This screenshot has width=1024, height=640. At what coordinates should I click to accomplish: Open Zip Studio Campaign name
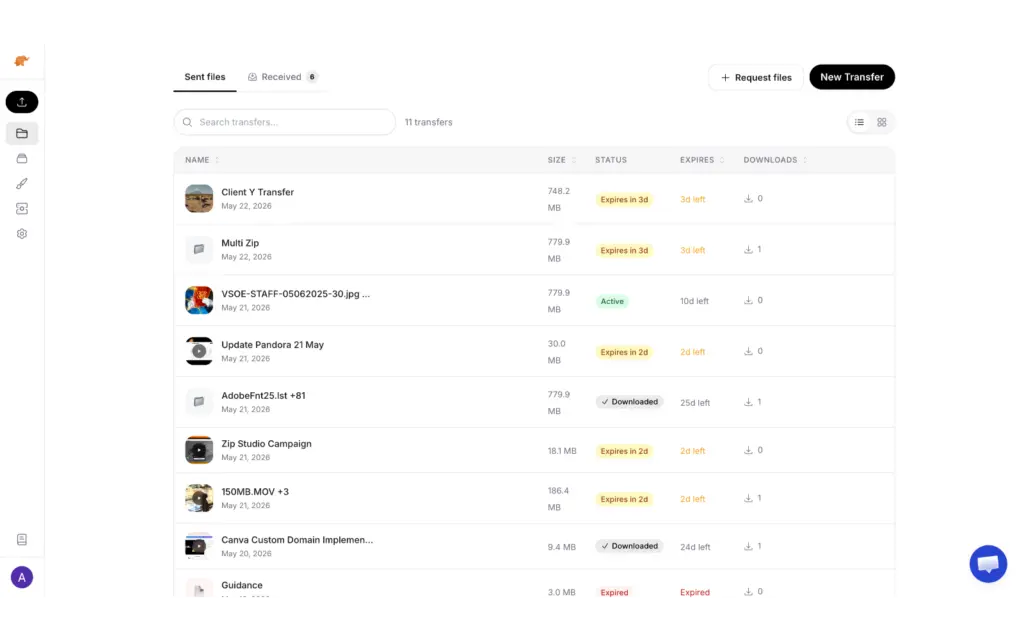(x=266, y=443)
